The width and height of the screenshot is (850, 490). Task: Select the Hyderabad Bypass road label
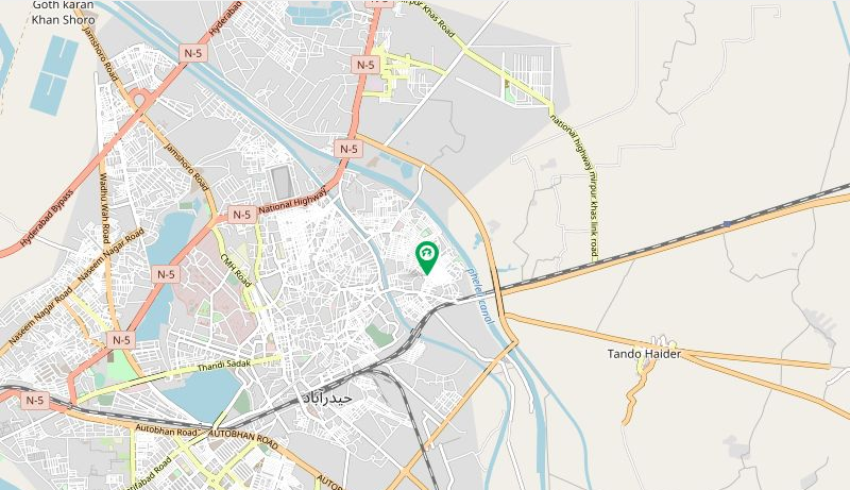tap(47, 219)
